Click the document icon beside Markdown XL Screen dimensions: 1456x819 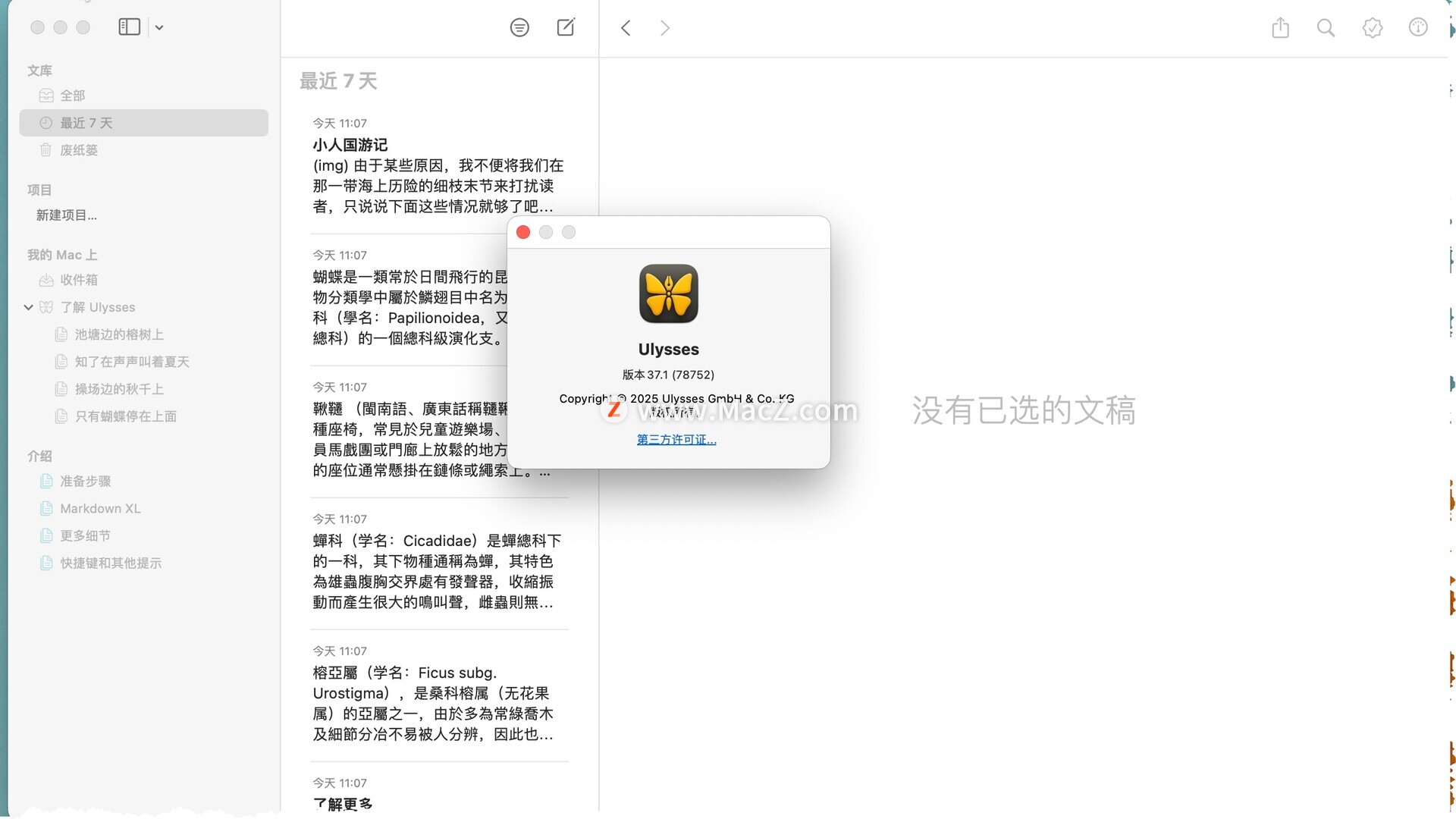pyautogui.click(x=46, y=509)
